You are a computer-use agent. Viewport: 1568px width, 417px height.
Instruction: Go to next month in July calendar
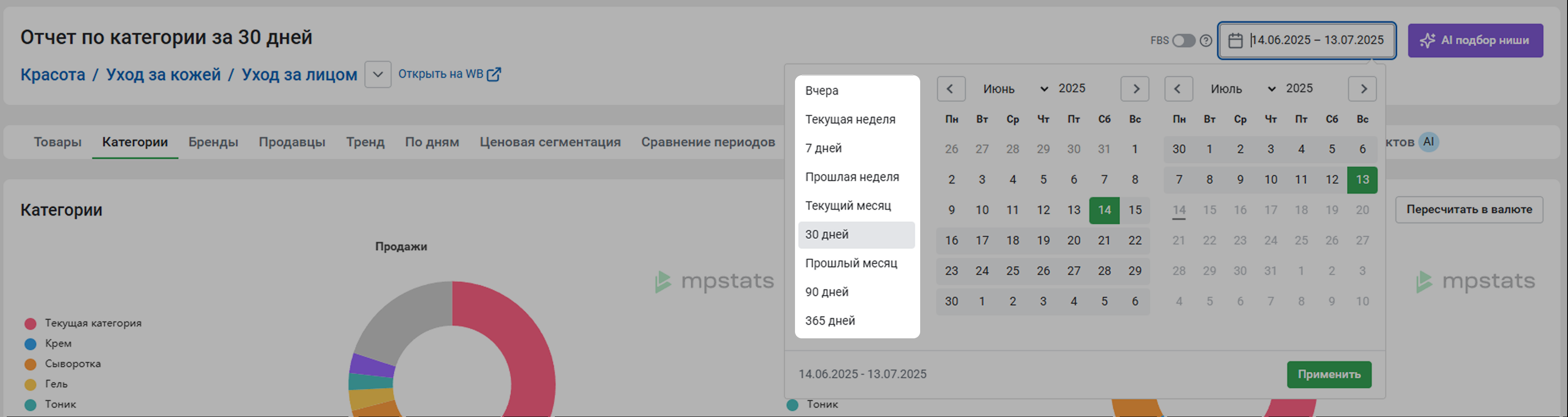1363,89
